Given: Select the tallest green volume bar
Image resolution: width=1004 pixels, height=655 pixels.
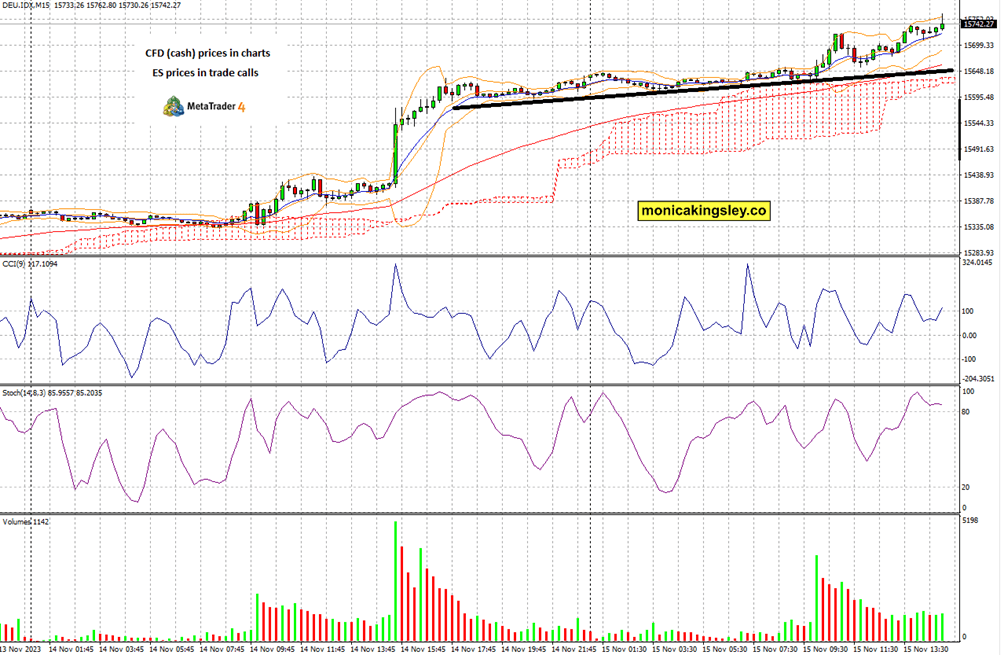Looking at the screenshot, I should [397, 575].
